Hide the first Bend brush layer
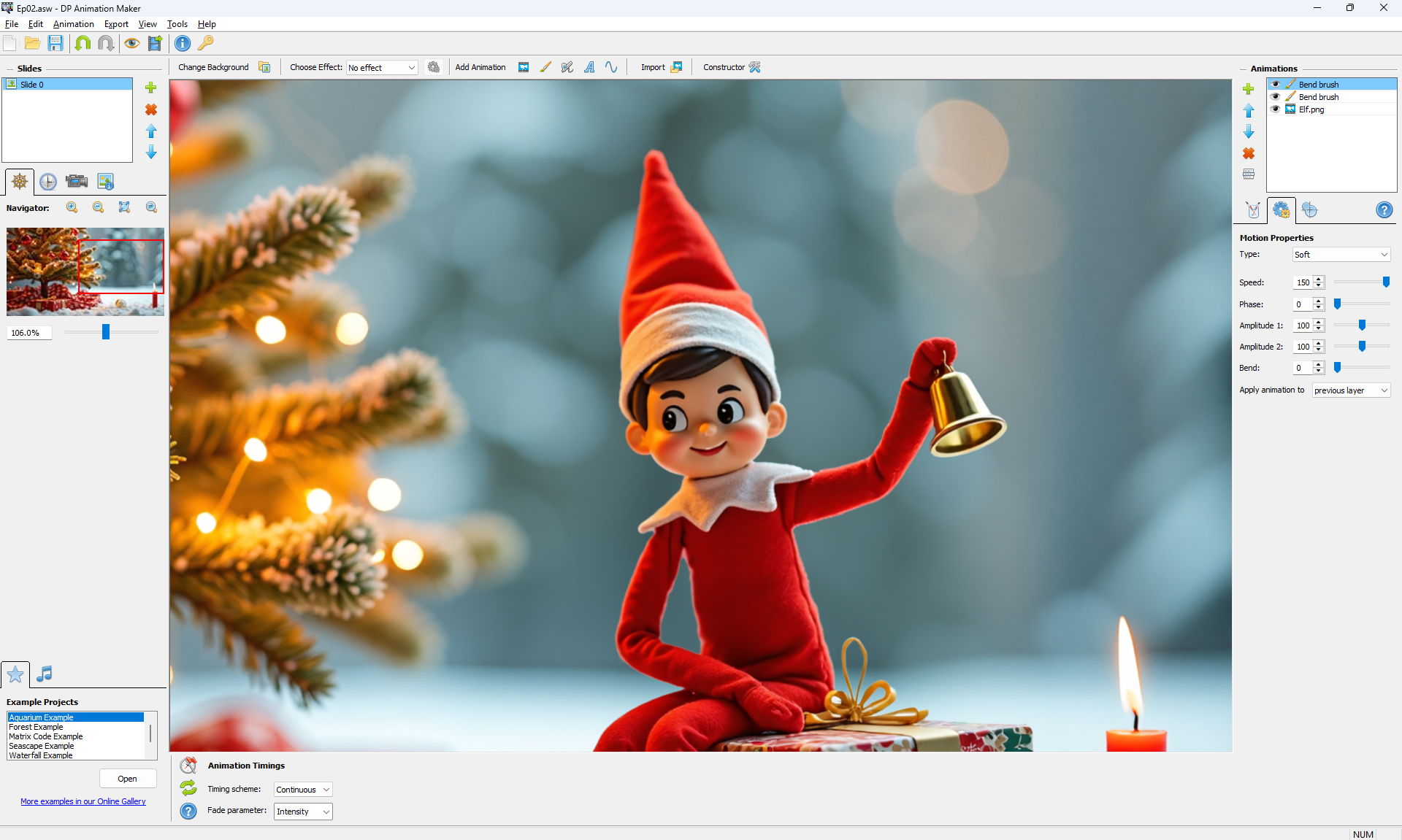This screenshot has width=1402, height=840. pos(1276,85)
